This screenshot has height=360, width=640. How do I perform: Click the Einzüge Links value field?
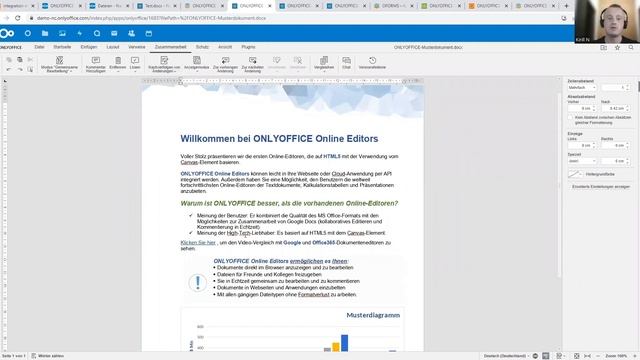tap(582, 145)
